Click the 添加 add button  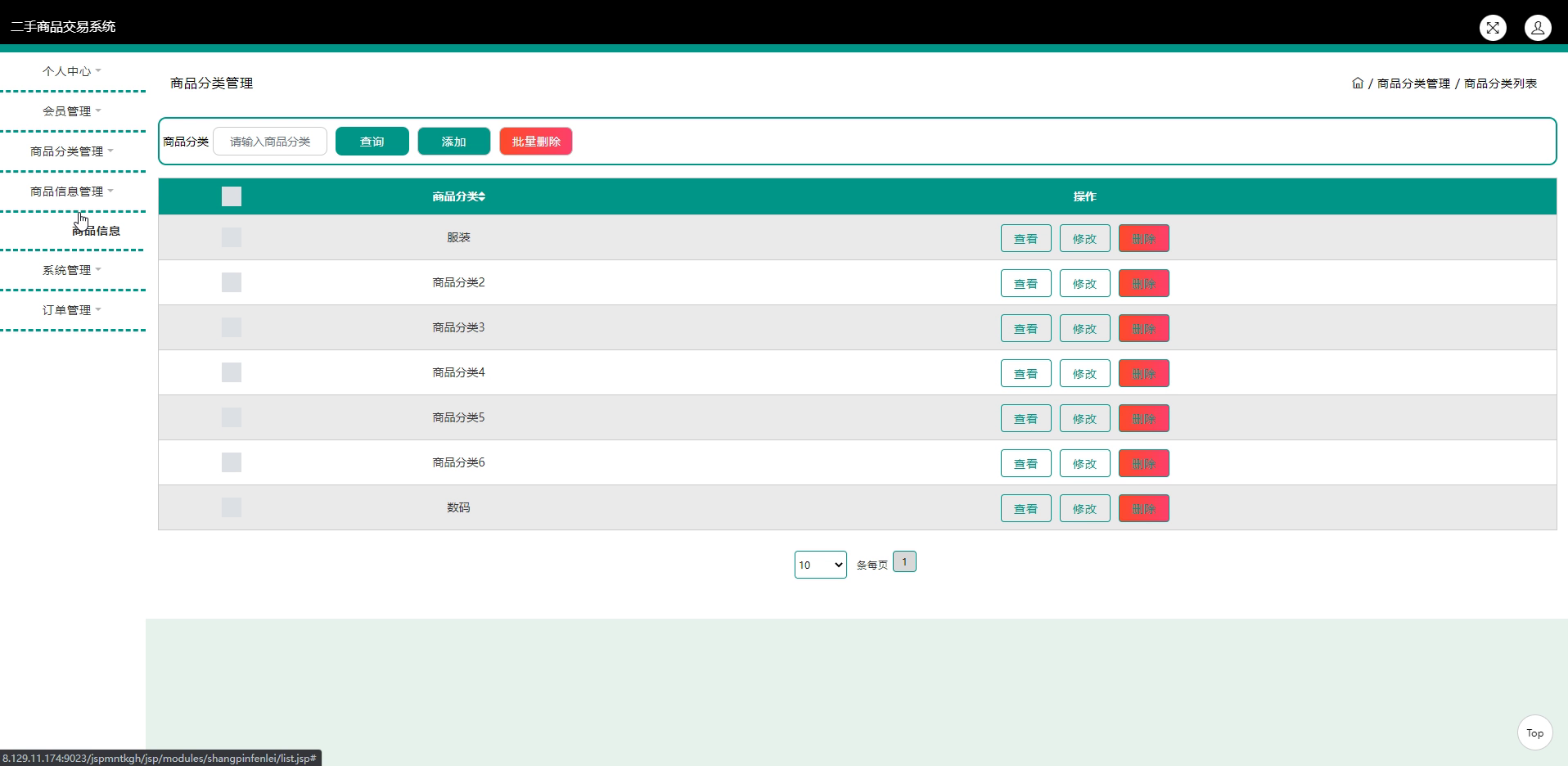pyautogui.click(x=454, y=142)
